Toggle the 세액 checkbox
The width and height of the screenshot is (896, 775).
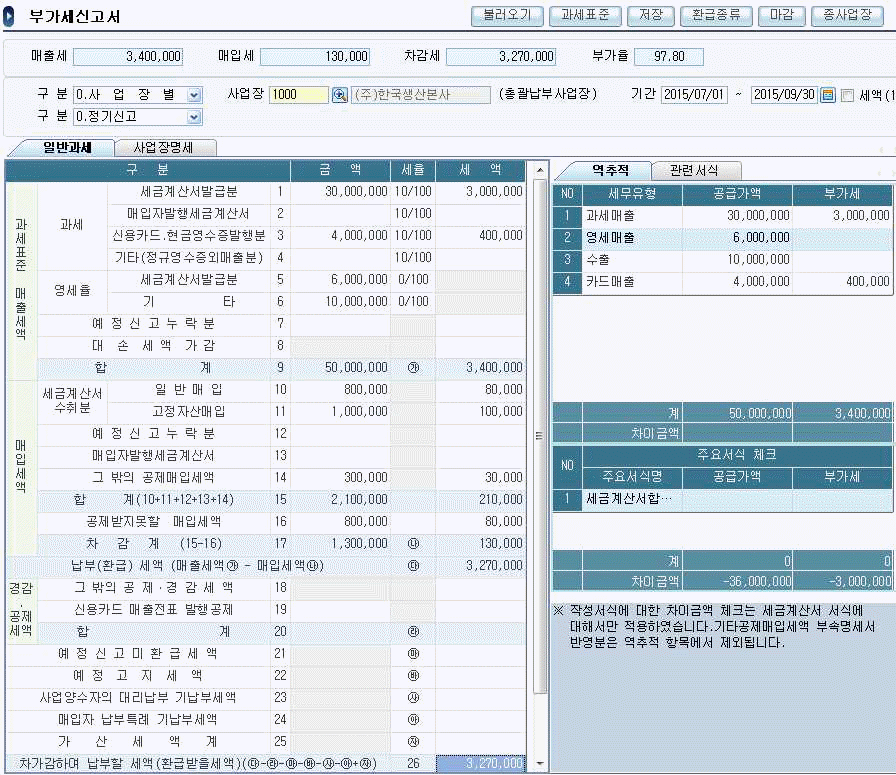click(x=847, y=95)
